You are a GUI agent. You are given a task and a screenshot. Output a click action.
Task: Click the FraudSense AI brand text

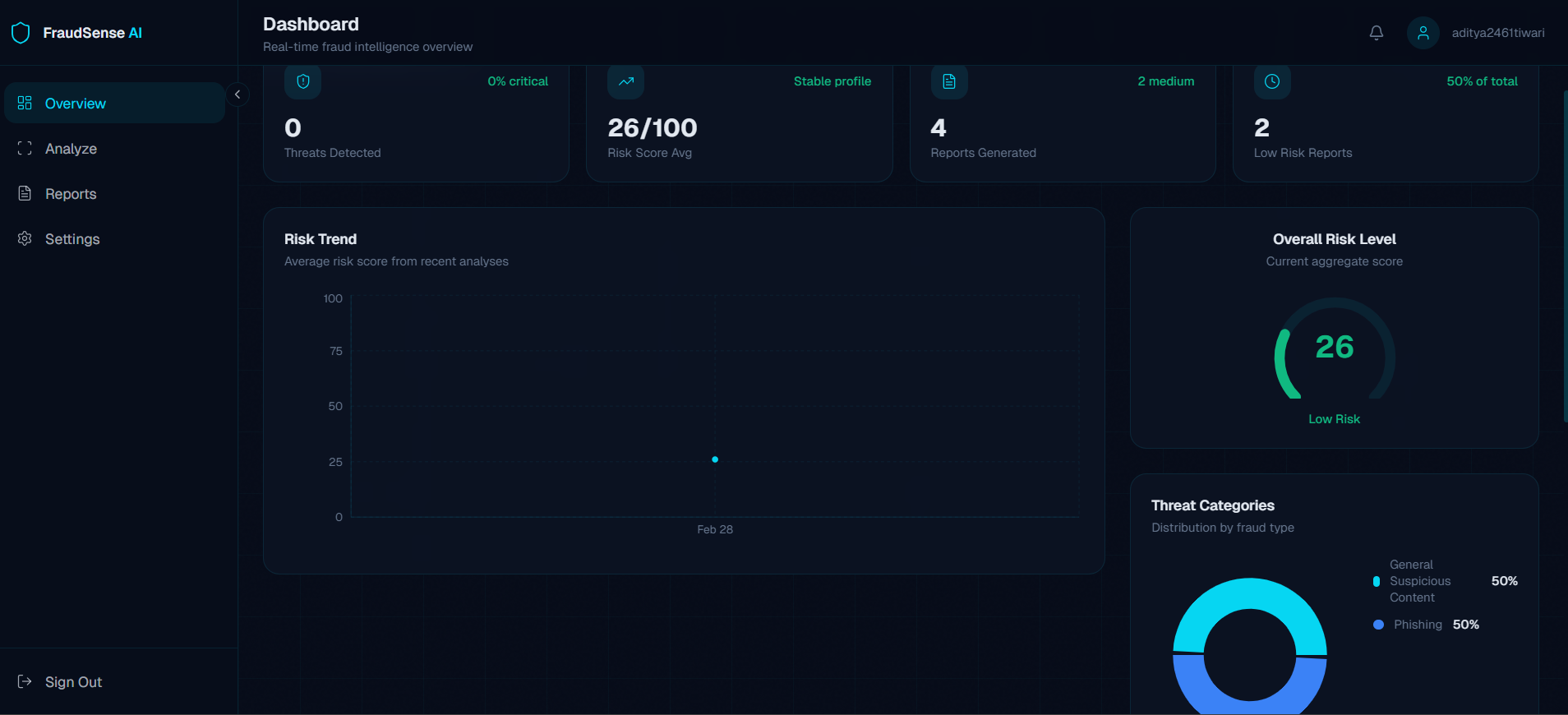92,33
